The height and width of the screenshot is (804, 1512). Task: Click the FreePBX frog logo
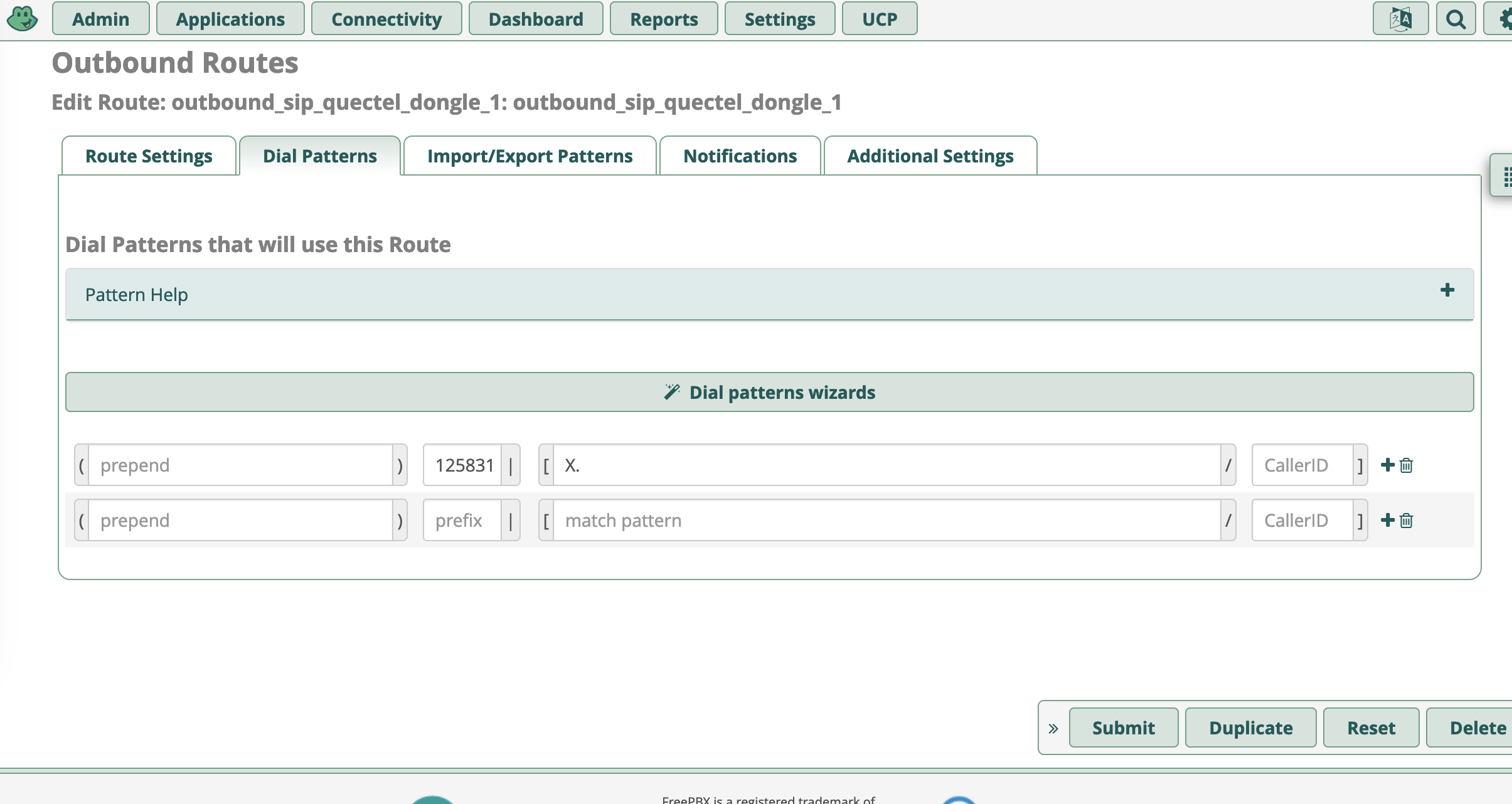(x=23, y=18)
